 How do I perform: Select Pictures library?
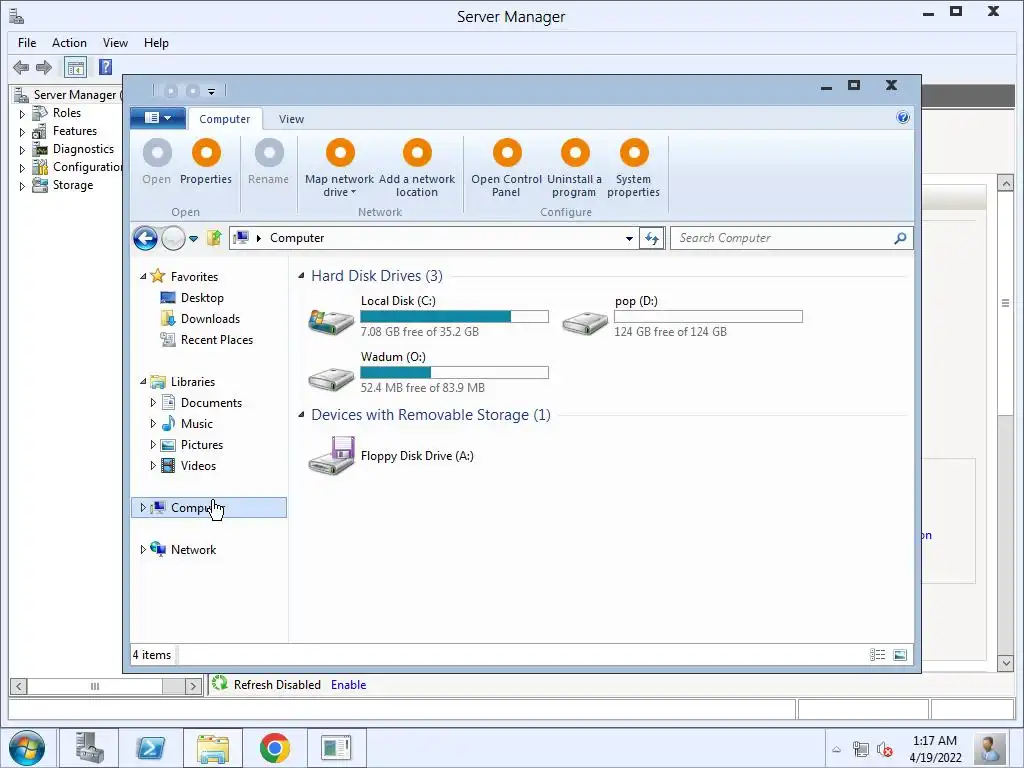click(201, 445)
